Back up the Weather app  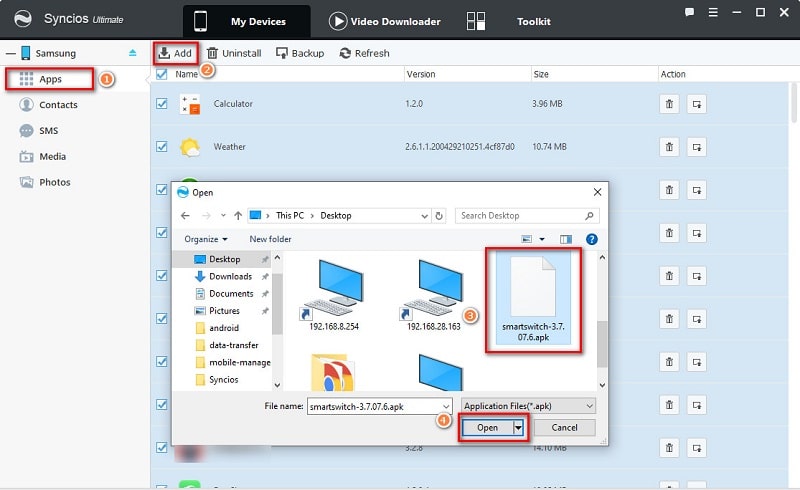pos(696,148)
